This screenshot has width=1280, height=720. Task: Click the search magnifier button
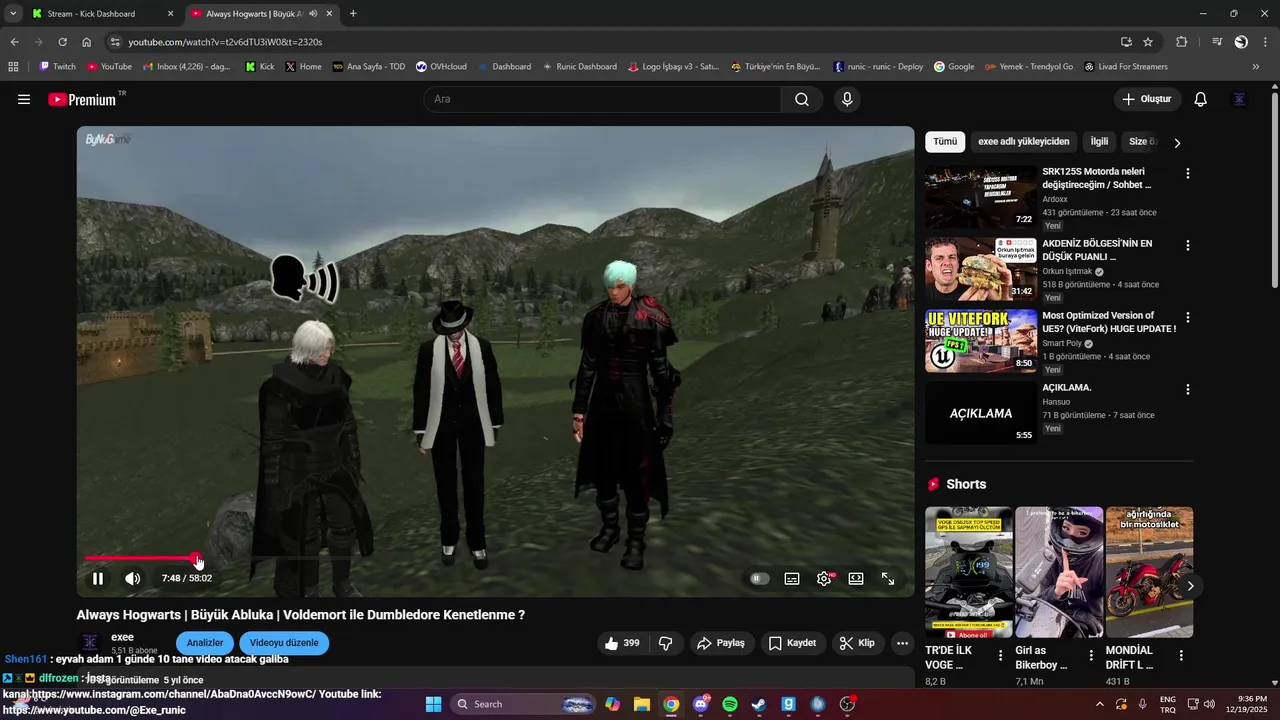(x=802, y=99)
